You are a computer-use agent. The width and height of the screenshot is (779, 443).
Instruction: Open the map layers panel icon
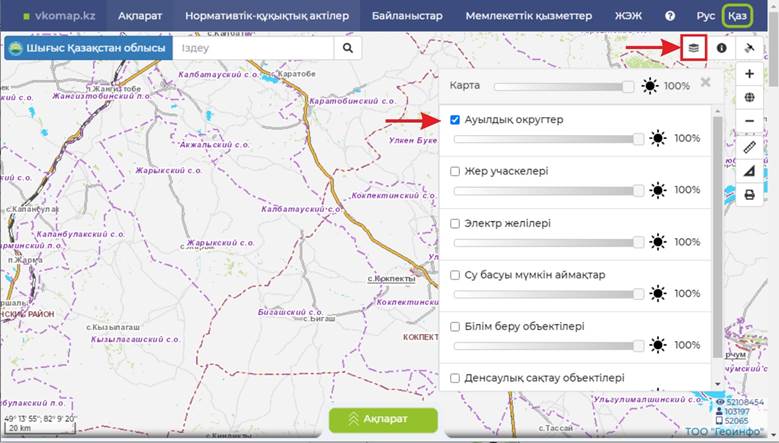(692, 47)
